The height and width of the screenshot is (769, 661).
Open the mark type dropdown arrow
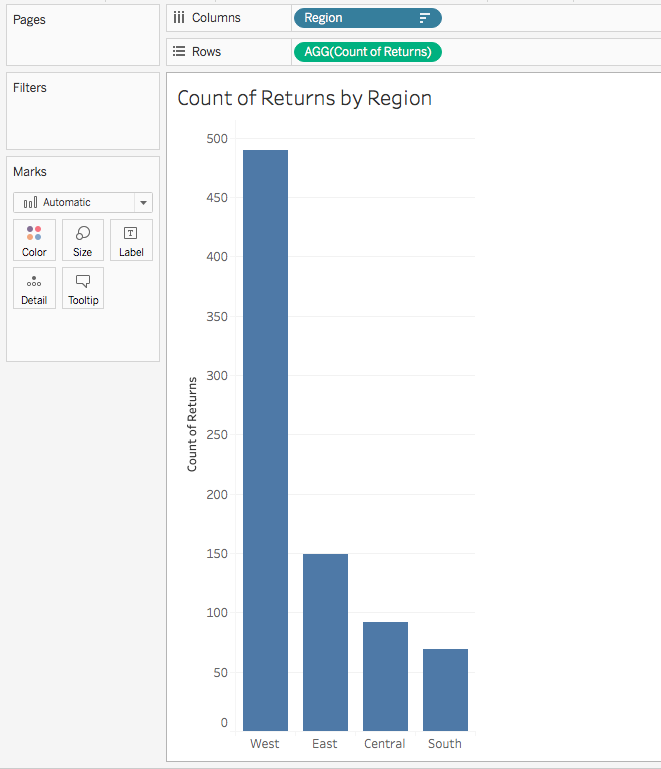point(143,202)
